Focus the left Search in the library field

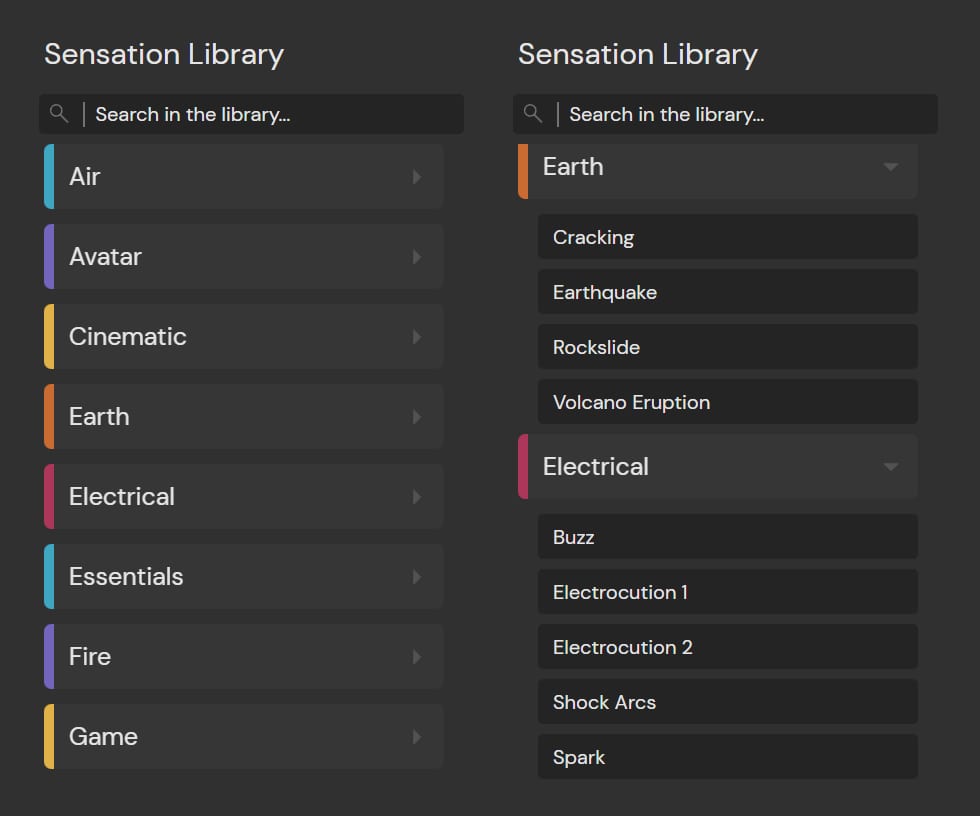click(251, 114)
